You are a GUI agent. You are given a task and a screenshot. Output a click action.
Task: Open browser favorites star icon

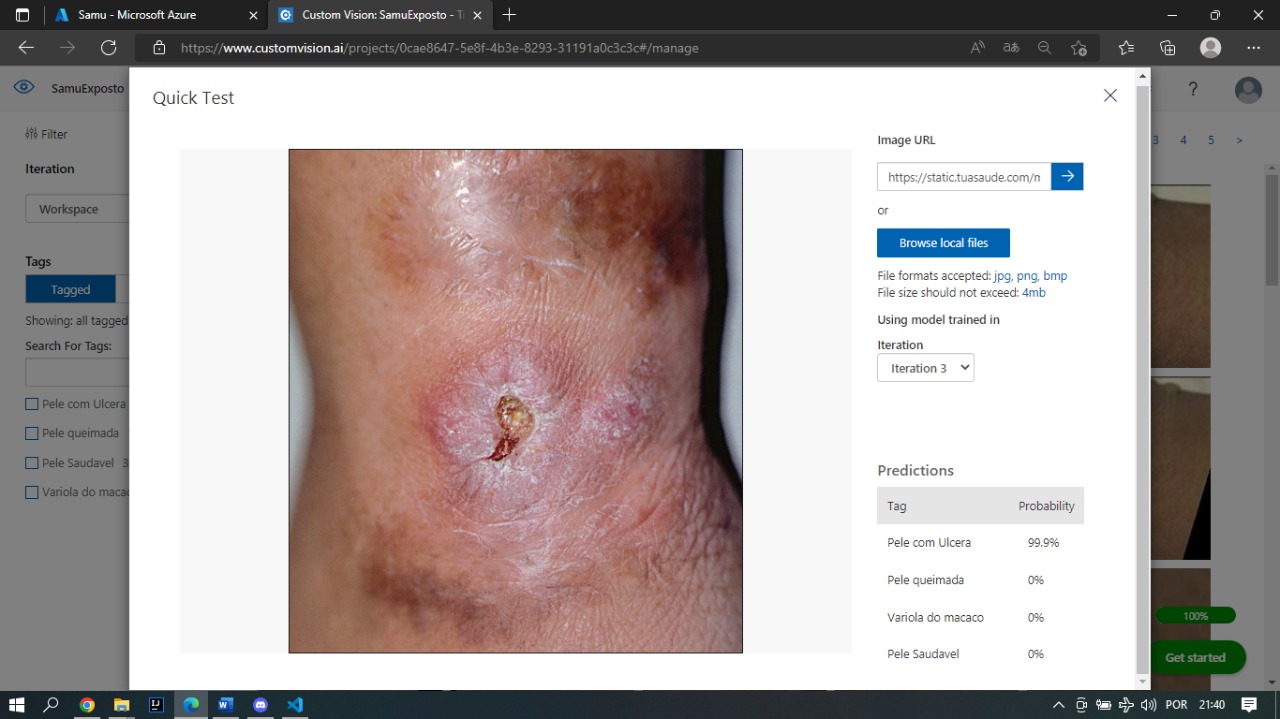click(x=1126, y=48)
